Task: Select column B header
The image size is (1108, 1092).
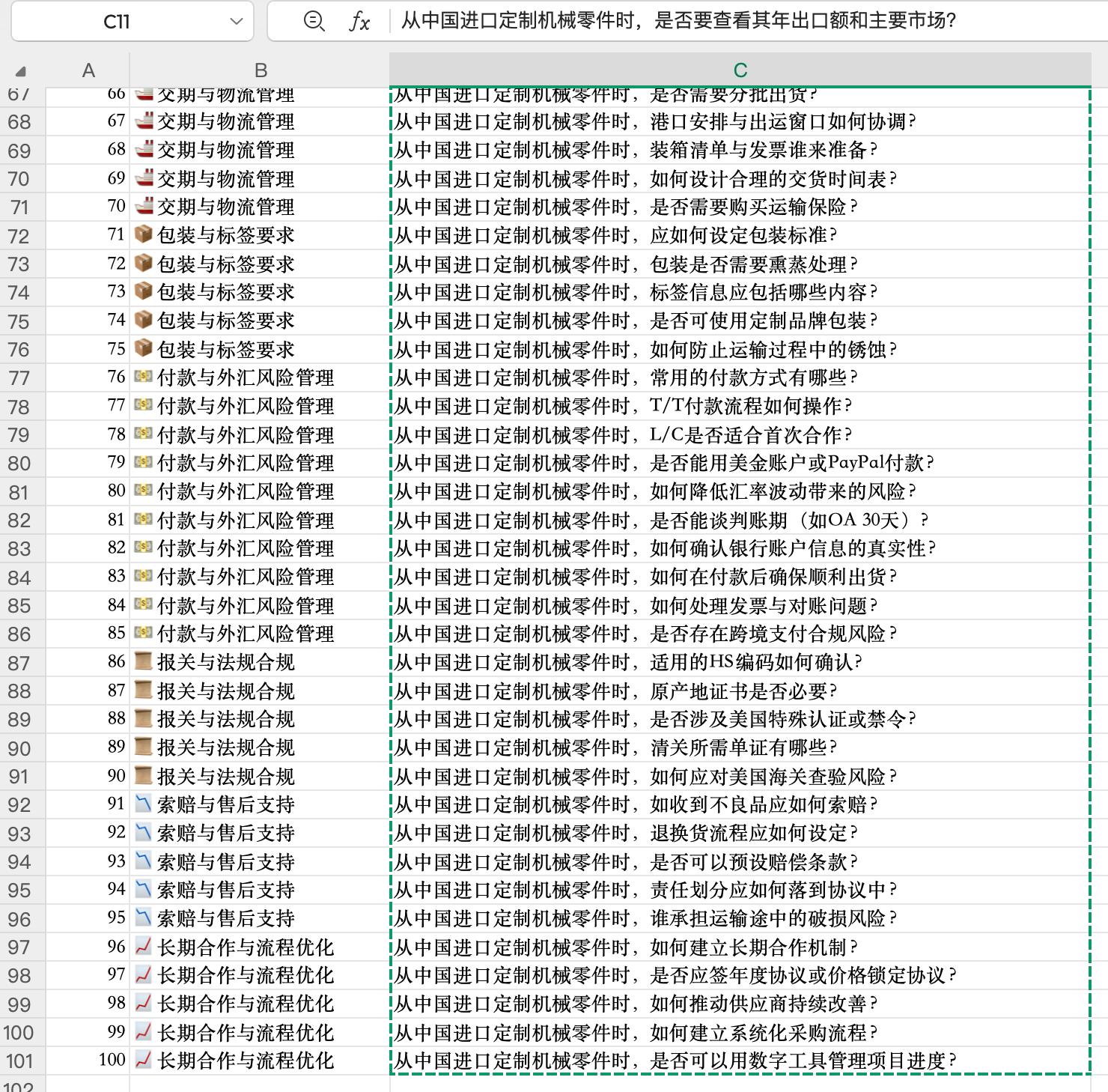Action: (x=260, y=70)
